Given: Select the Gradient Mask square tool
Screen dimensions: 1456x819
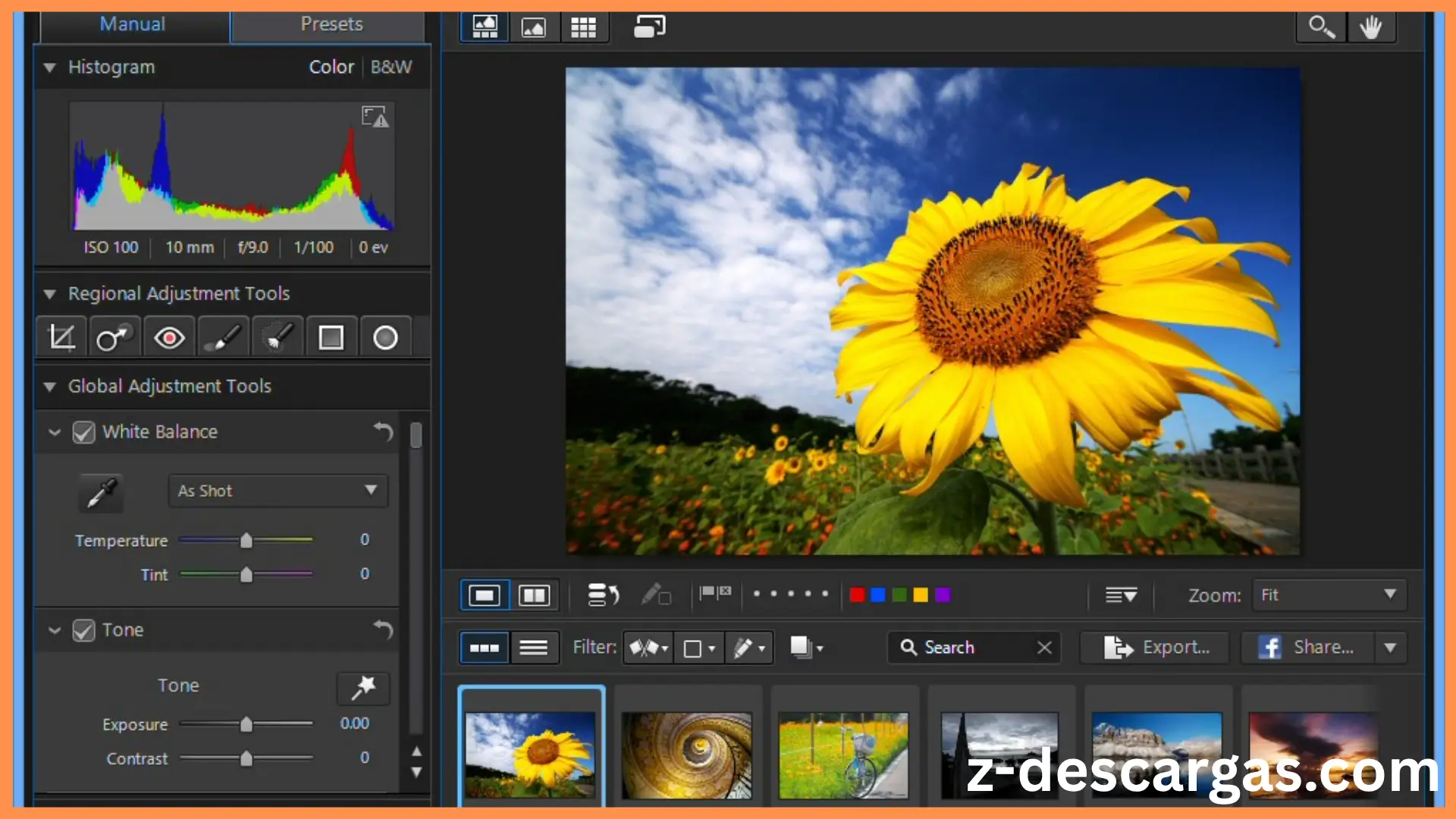Looking at the screenshot, I should (331, 337).
